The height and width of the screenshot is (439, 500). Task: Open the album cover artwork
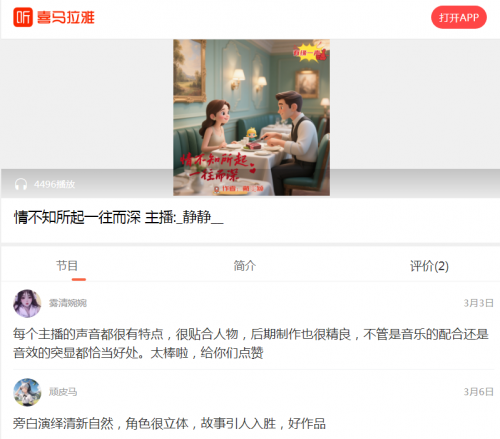[251, 117]
